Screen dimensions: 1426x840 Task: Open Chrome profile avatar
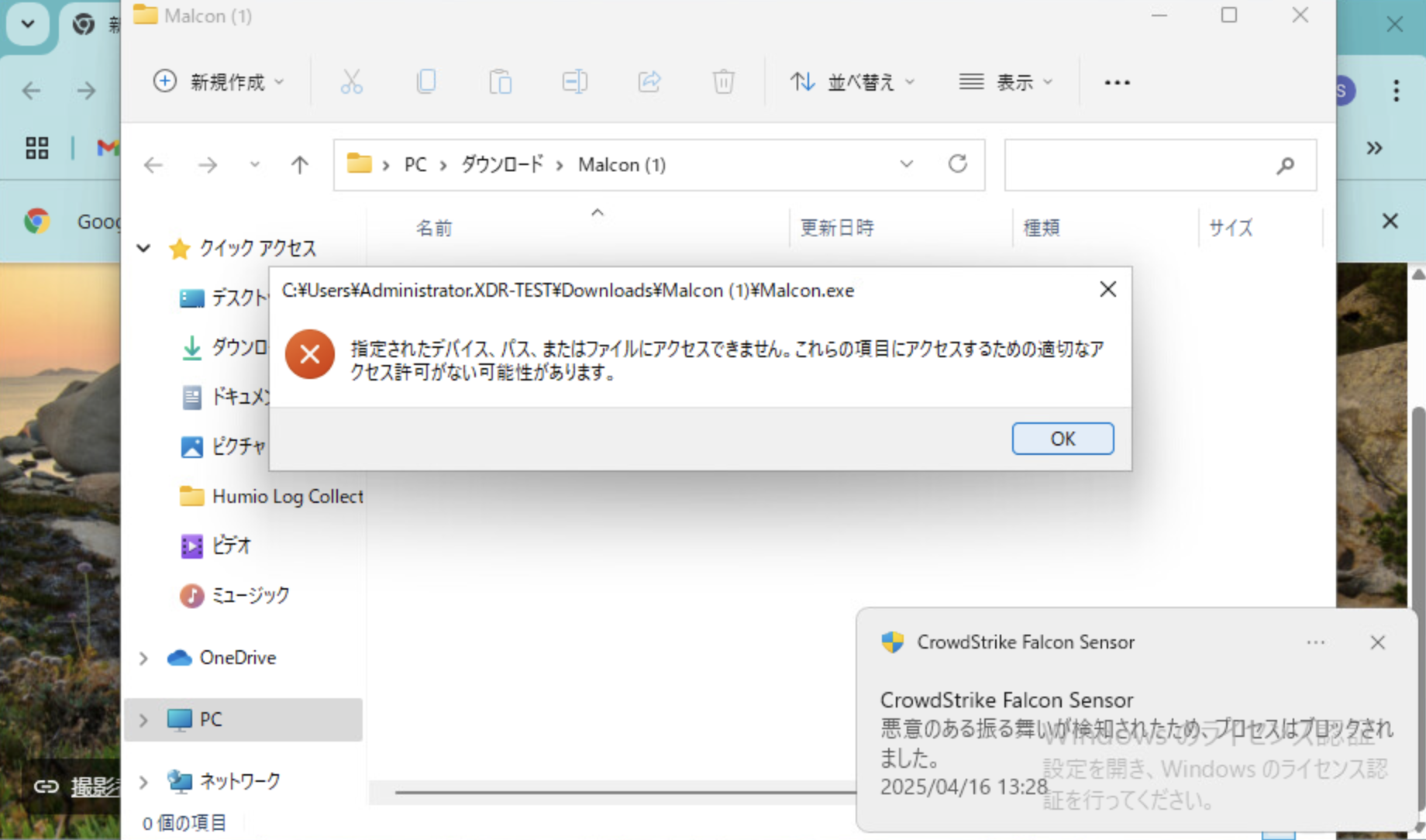click(1345, 91)
